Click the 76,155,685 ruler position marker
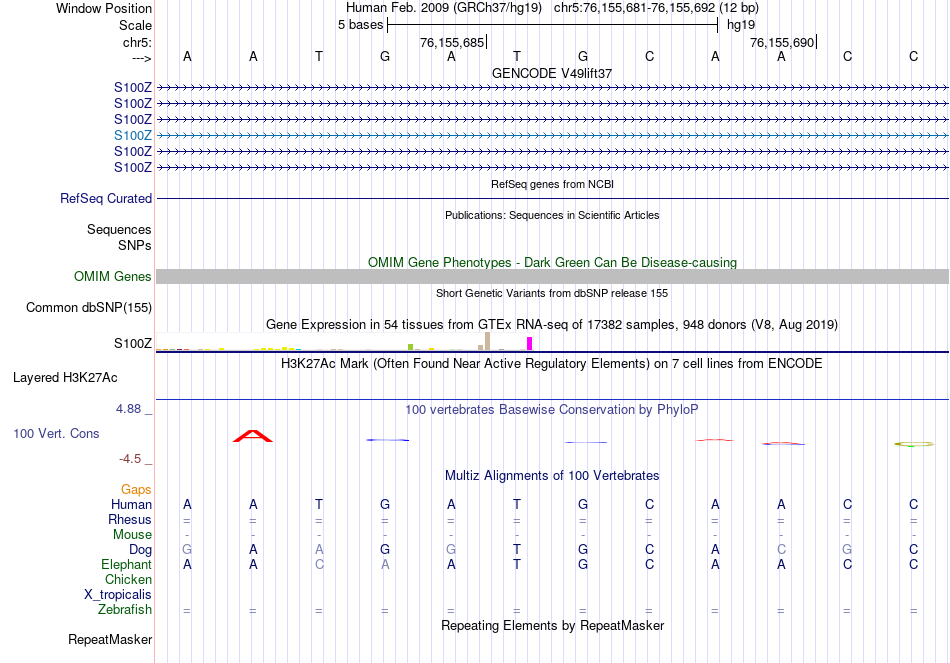The image size is (950, 663). 452,42
